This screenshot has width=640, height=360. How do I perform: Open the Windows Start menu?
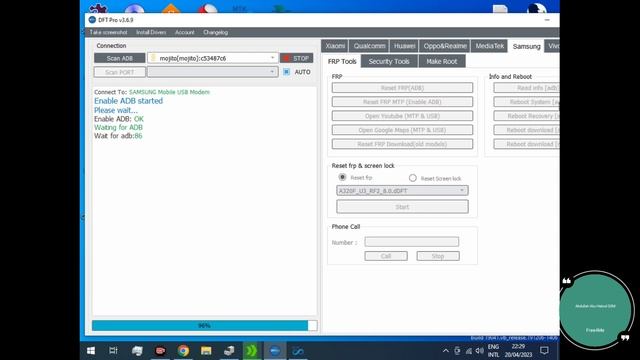[91, 351]
